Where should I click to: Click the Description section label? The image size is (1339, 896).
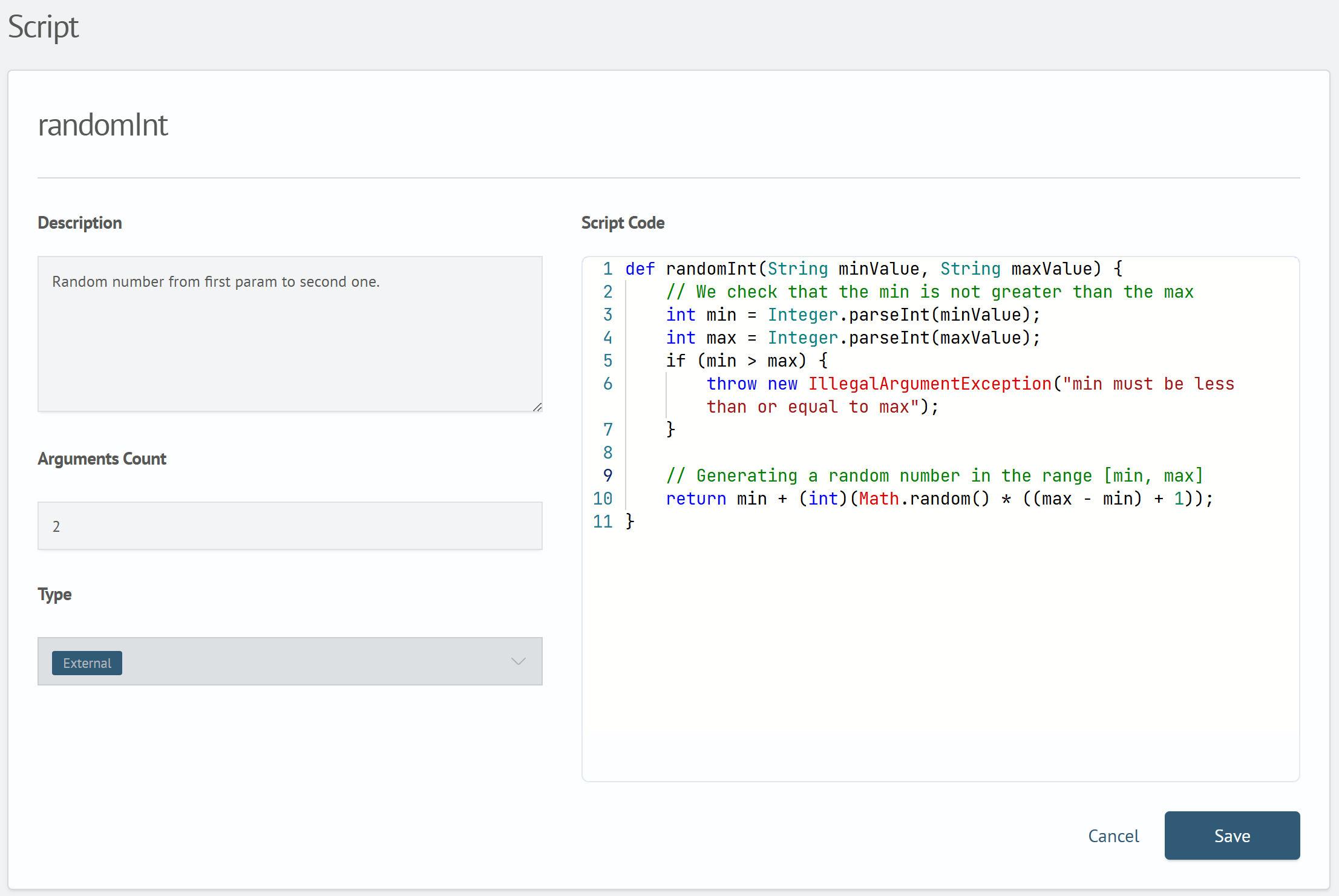click(79, 223)
